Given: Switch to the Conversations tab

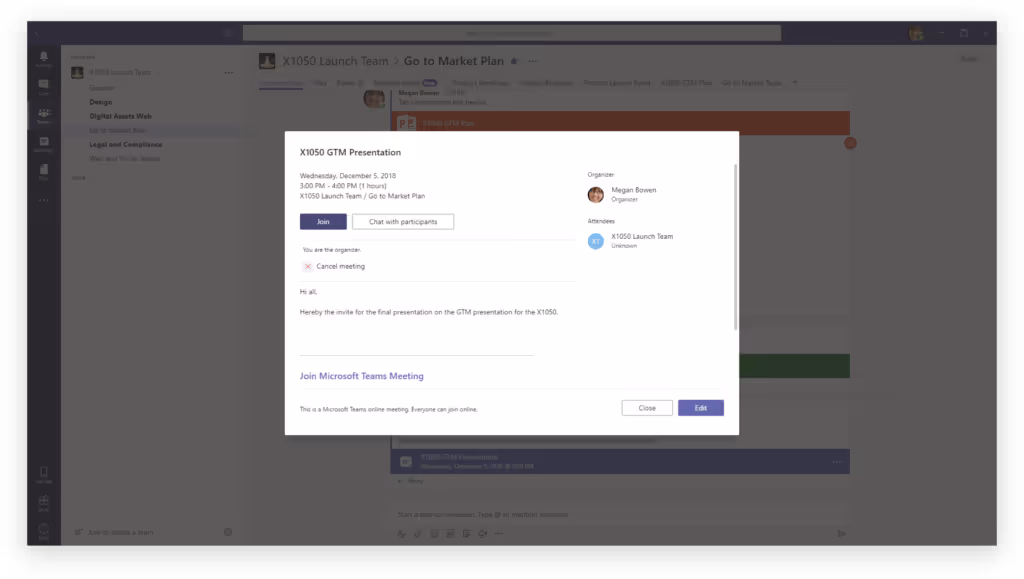Looking at the screenshot, I should point(281,83).
